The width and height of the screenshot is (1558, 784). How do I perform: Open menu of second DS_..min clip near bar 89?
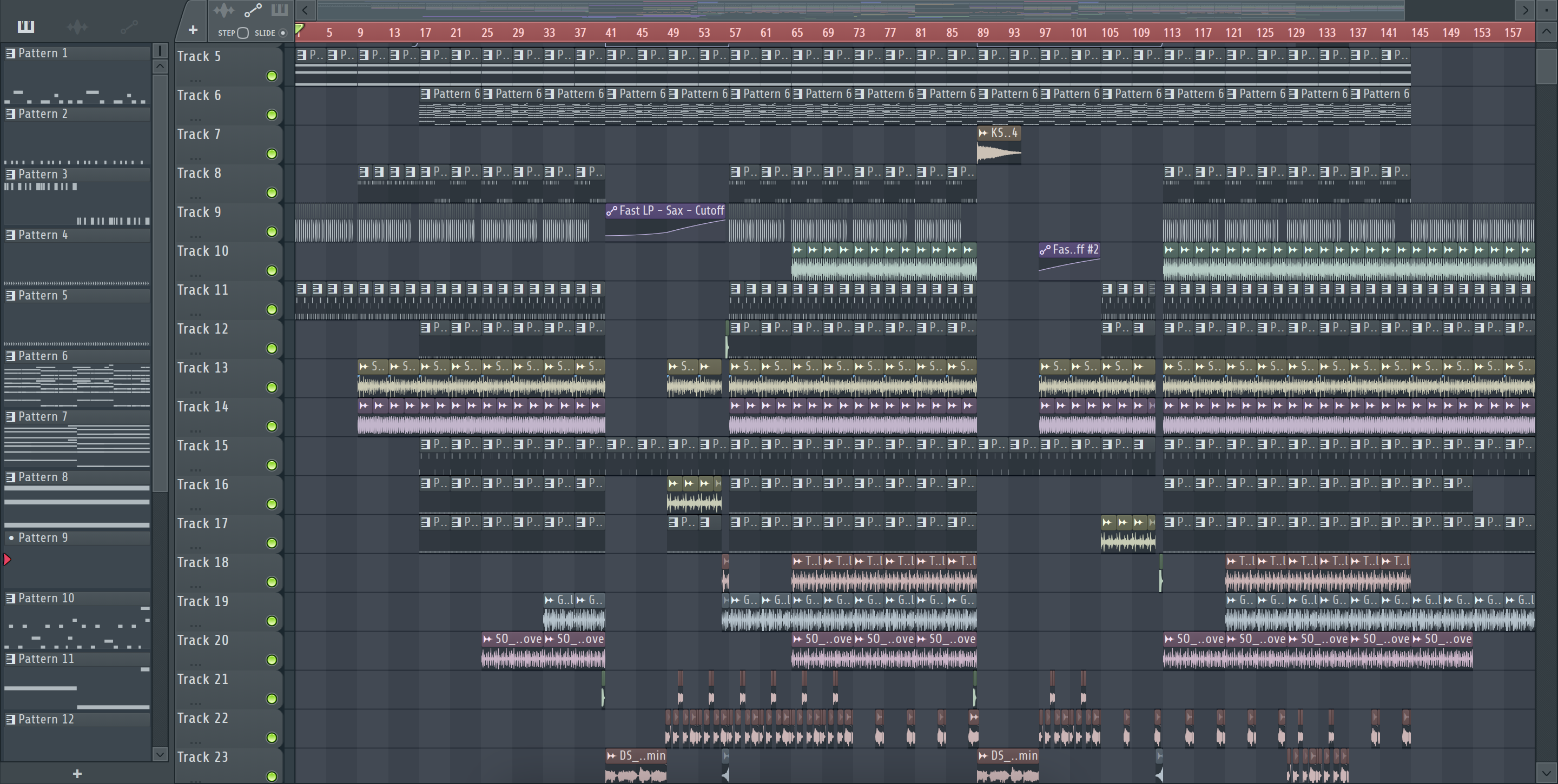point(983,755)
